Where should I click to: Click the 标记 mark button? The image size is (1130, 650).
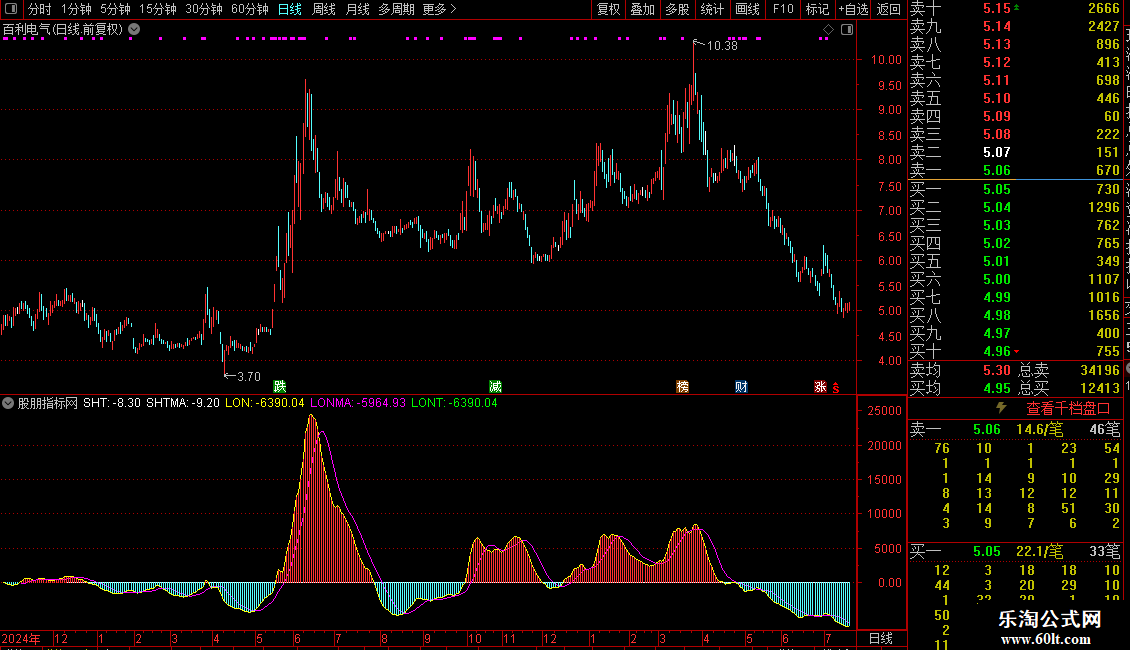(817, 9)
